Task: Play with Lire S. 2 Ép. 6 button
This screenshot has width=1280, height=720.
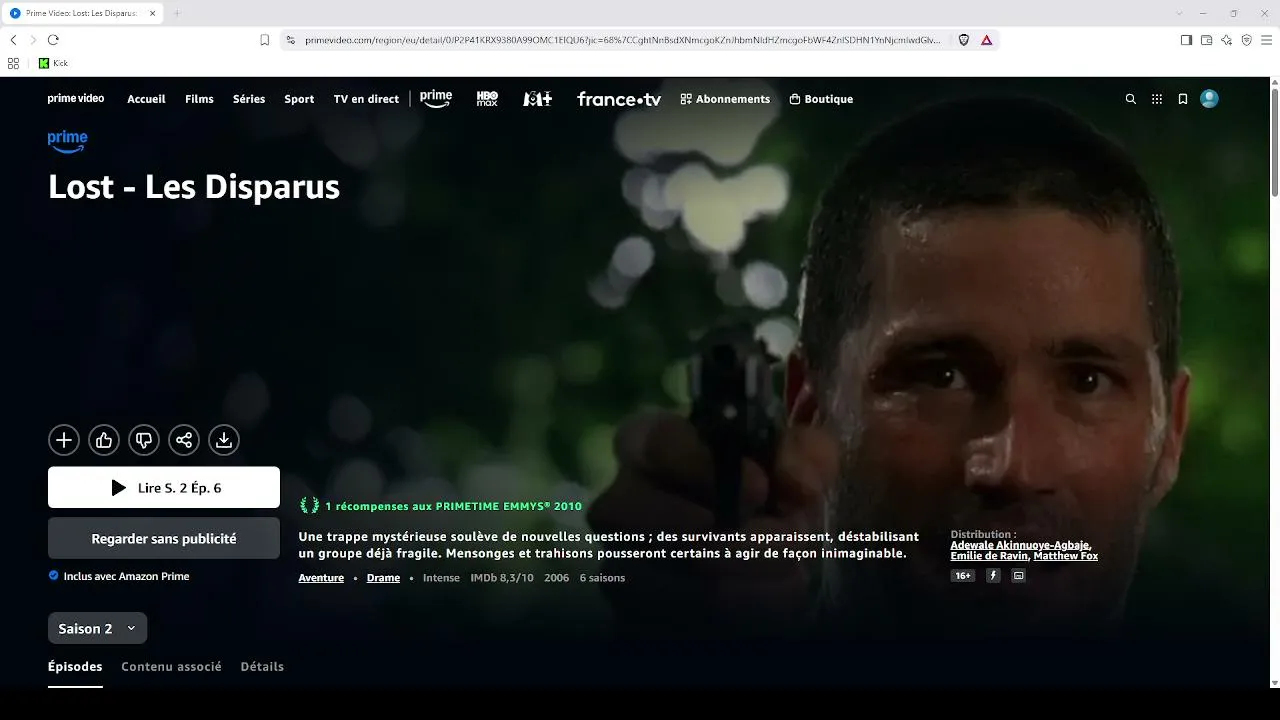Action: [164, 488]
